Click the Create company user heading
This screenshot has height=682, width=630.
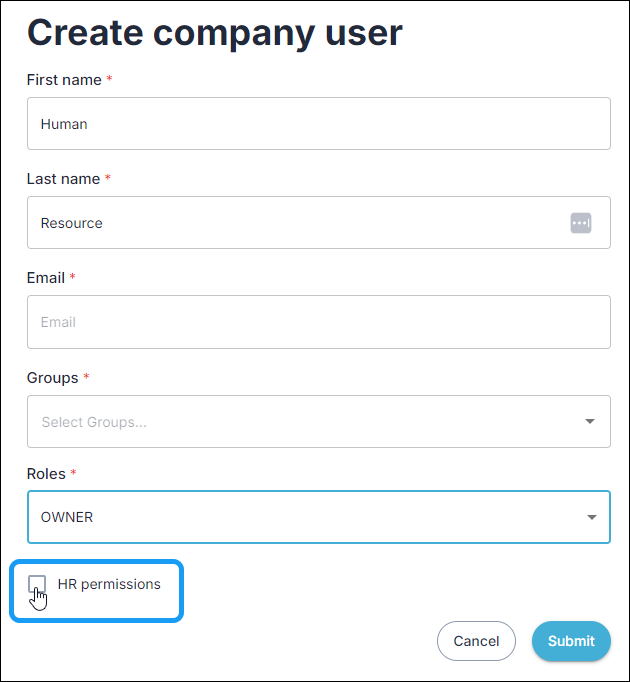(215, 34)
